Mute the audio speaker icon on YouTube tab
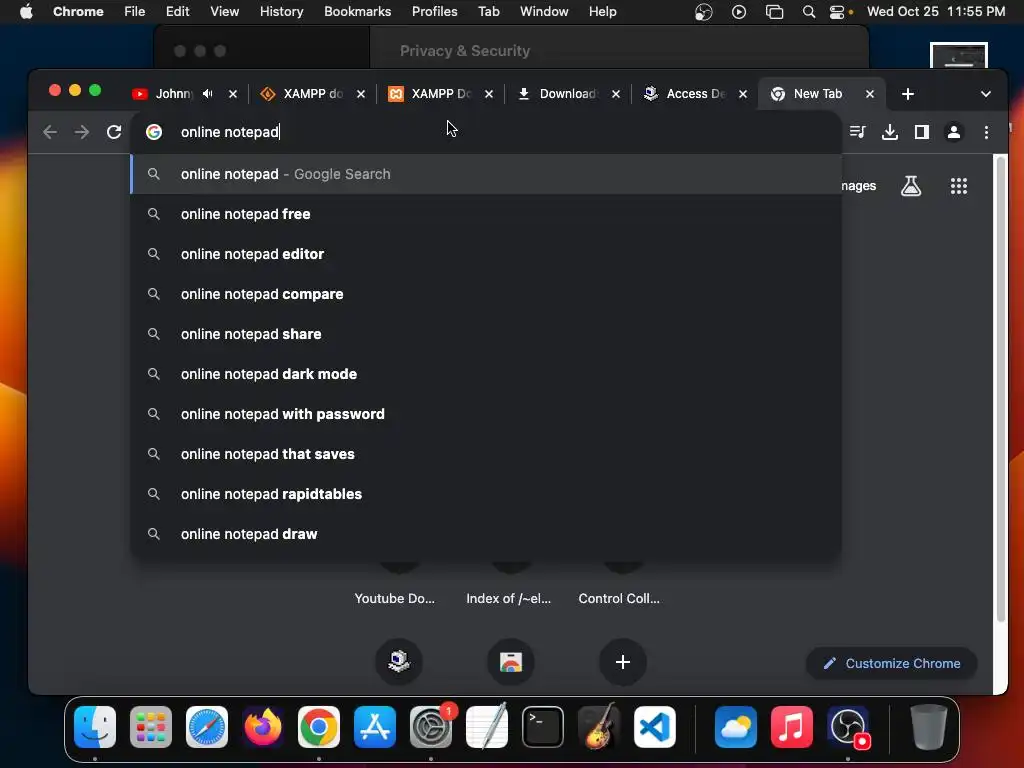1024x768 pixels. coord(208,94)
